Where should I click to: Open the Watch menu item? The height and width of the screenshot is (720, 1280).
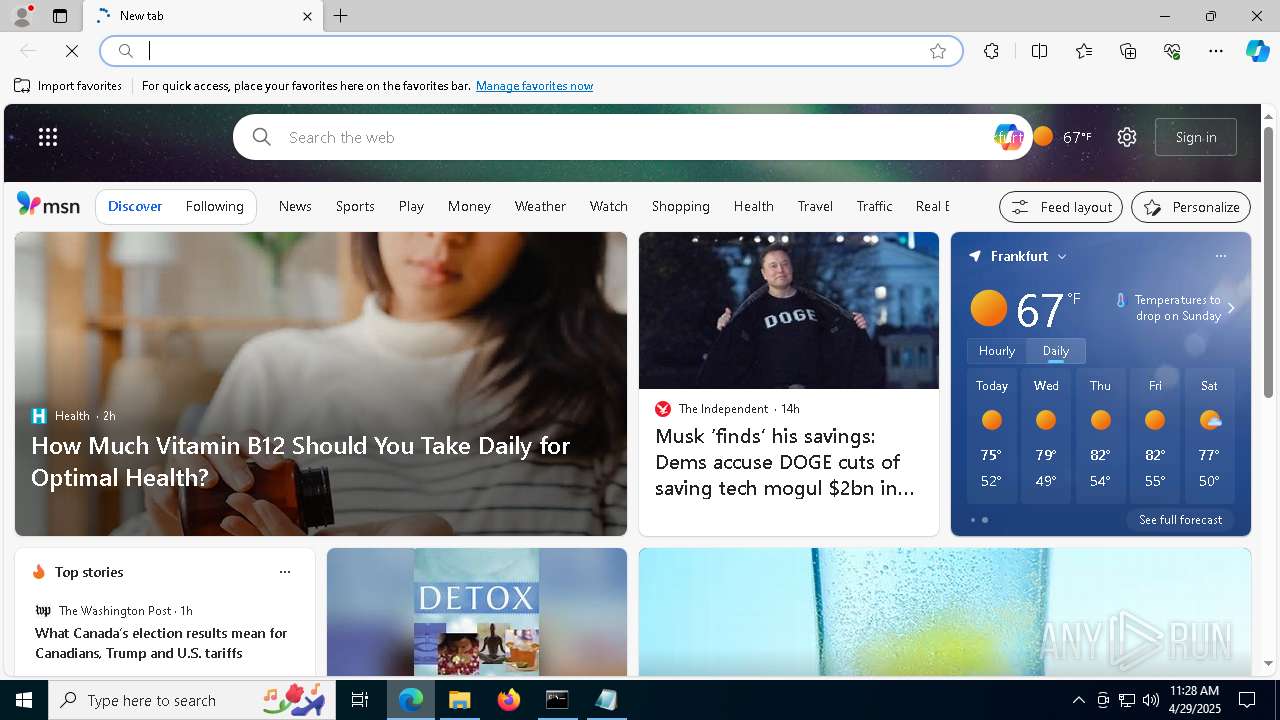[x=608, y=206]
